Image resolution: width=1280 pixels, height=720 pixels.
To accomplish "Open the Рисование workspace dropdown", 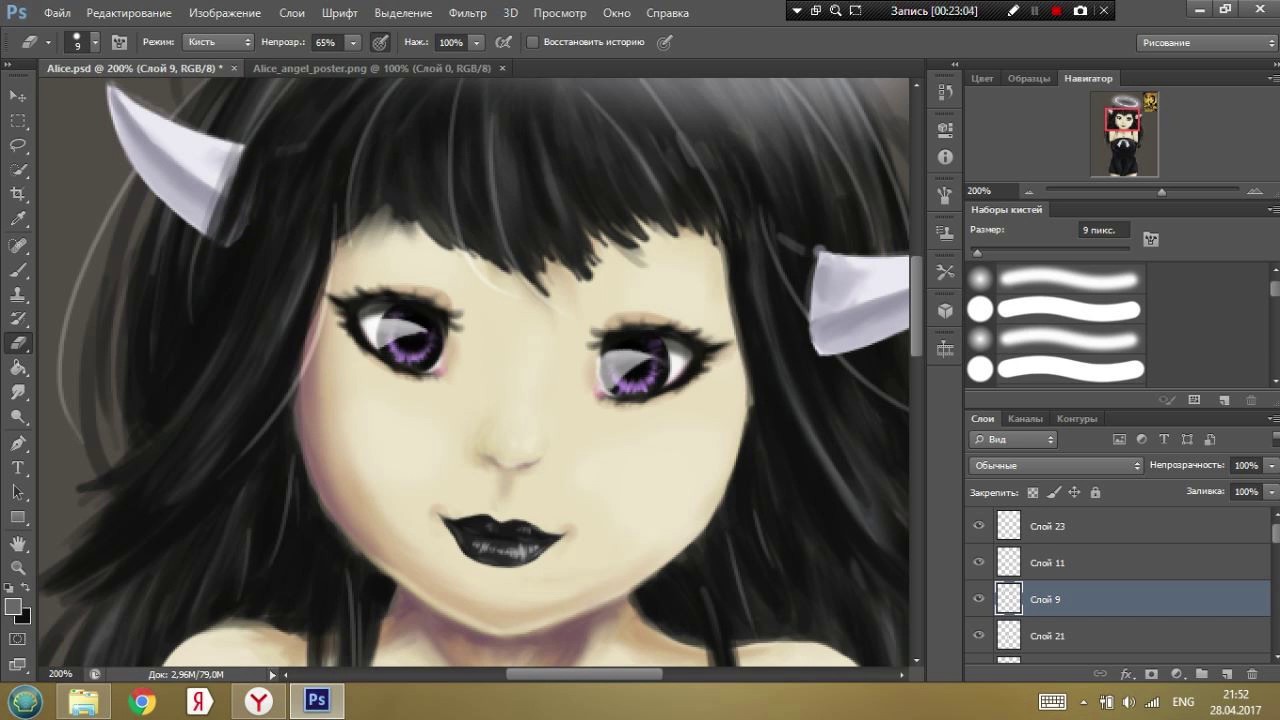I will point(1207,42).
